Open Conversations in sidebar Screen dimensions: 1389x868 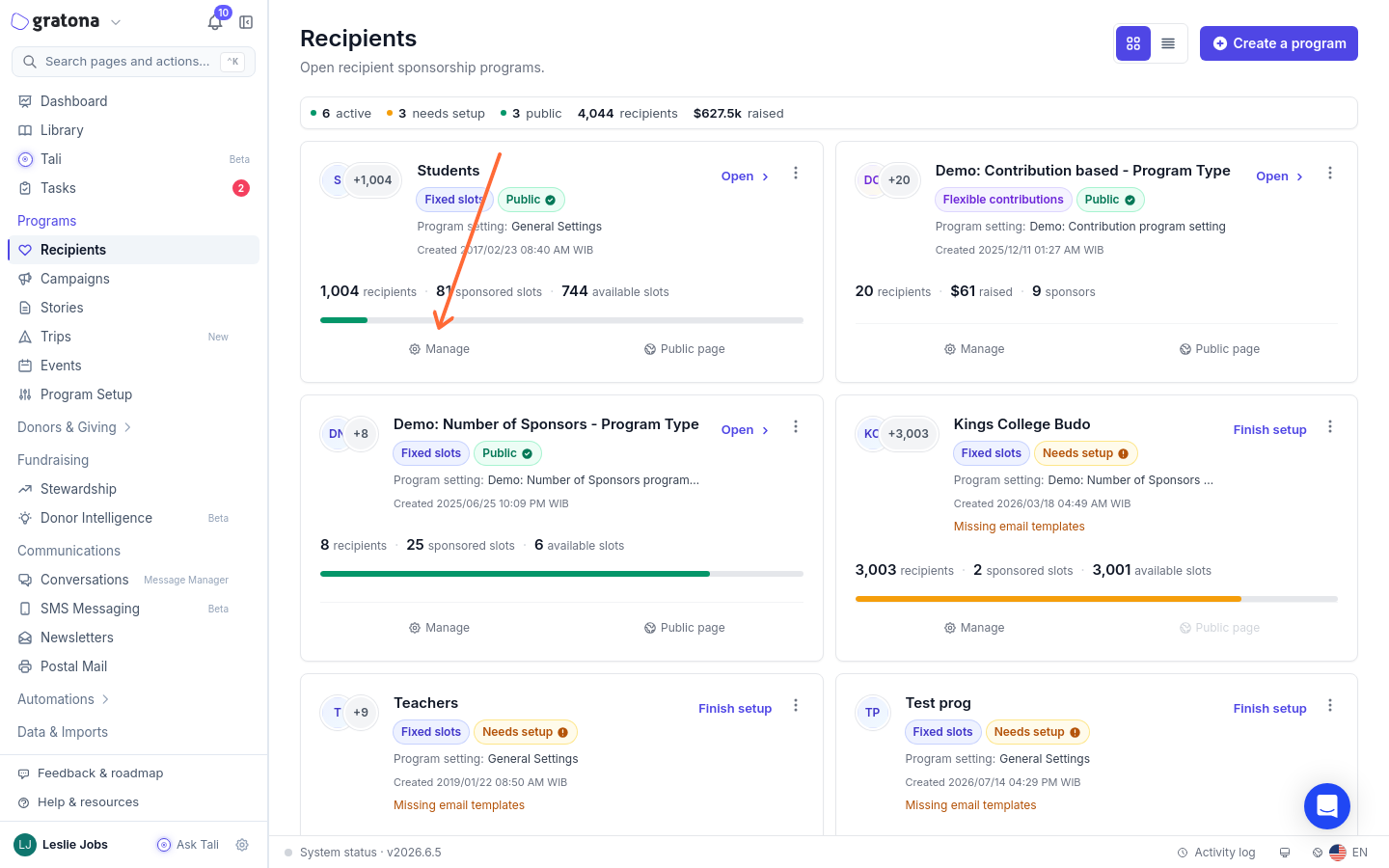tap(133, 580)
